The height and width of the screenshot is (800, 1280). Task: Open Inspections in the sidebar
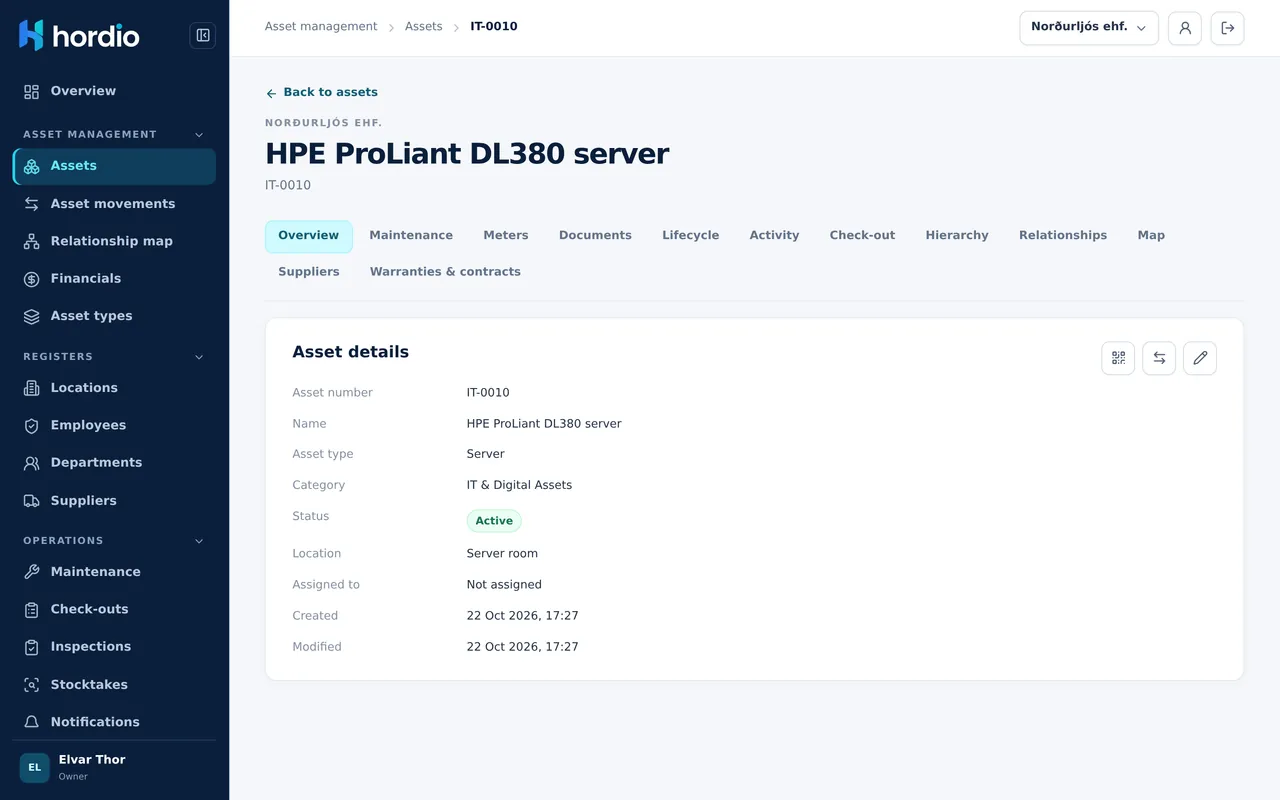click(x=114, y=647)
